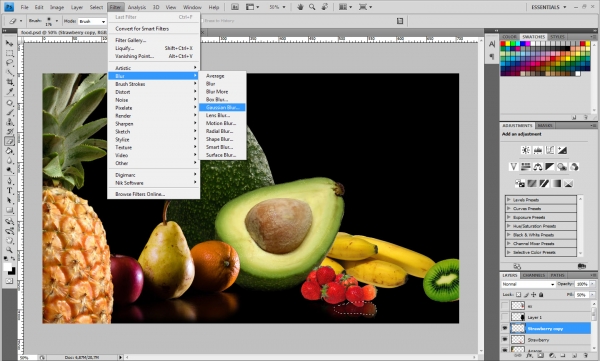Switch to the Masks tab
Screen dimensions: 600x361
click(x=545, y=126)
